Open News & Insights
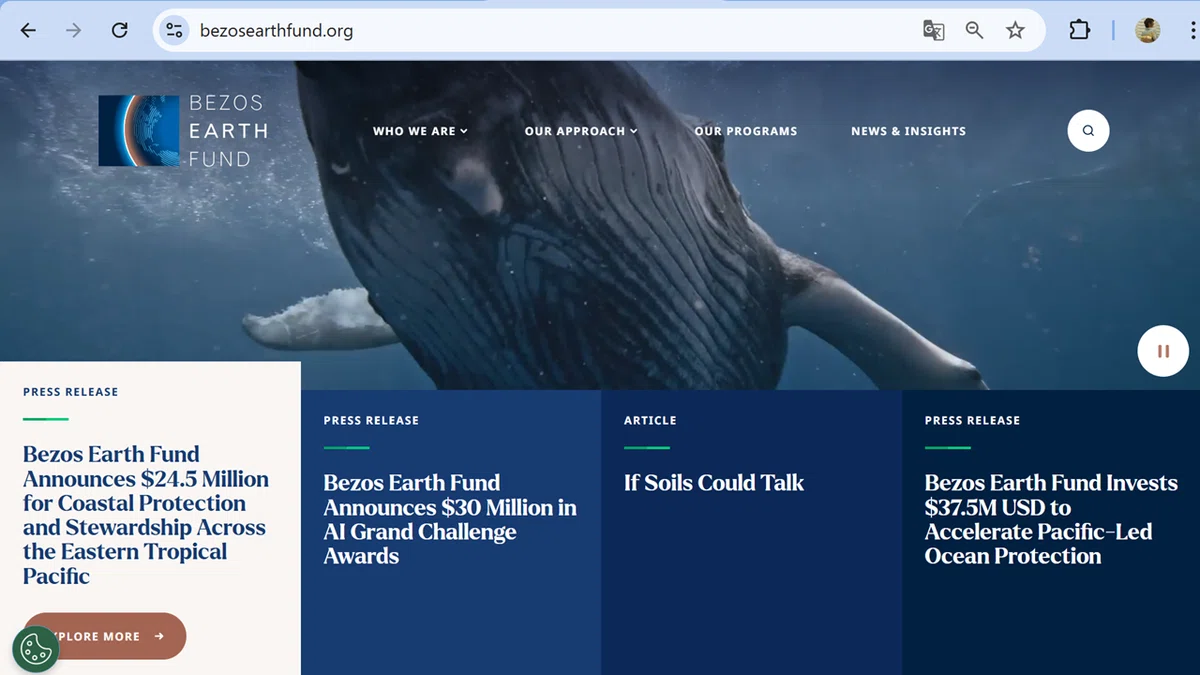This screenshot has height=675, width=1200. pos(908,131)
